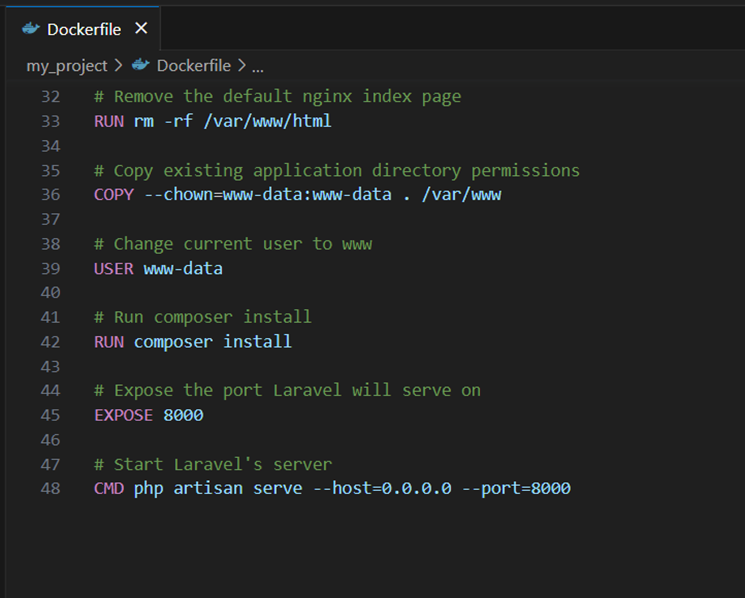The height and width of the screenshot is (598, 745).
Task: Close the Dockerfile editor tab
Action: coord(141,28)
